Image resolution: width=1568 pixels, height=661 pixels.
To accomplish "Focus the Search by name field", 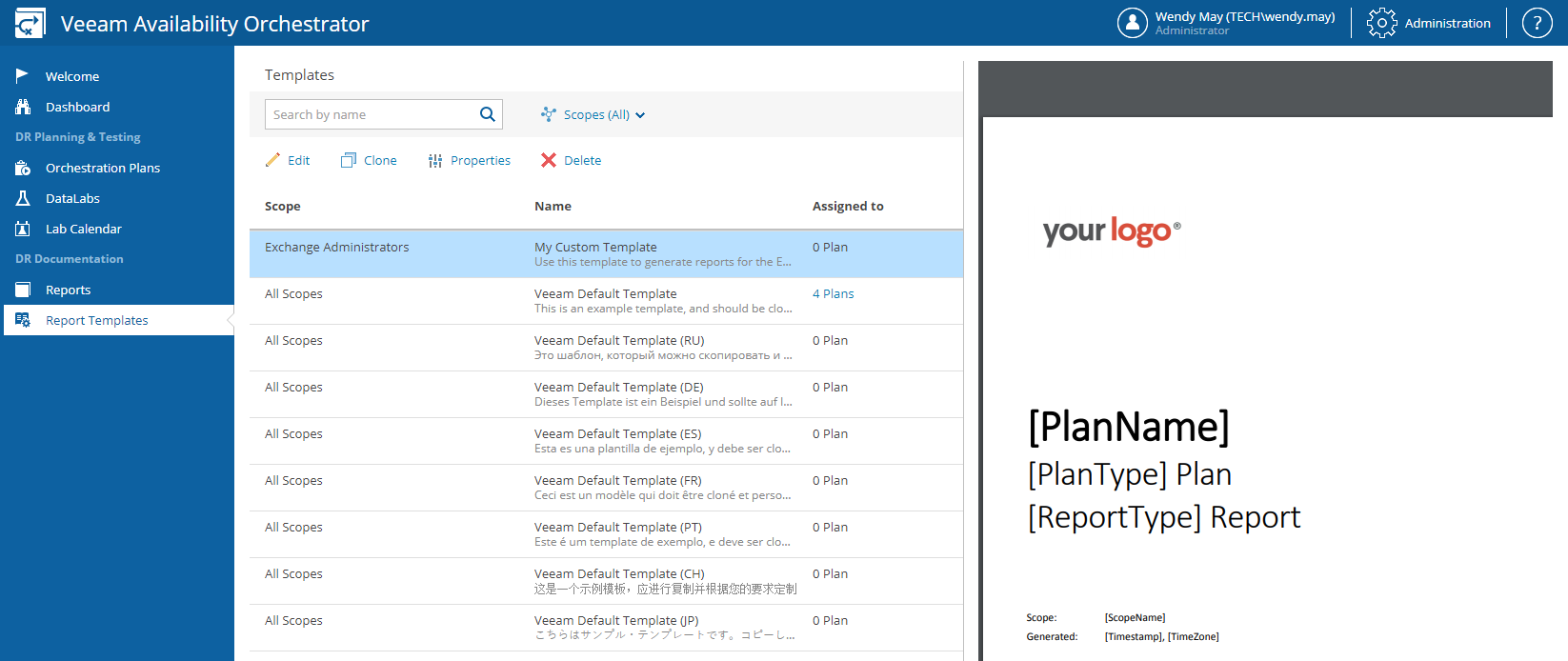I will click(371, 114).
